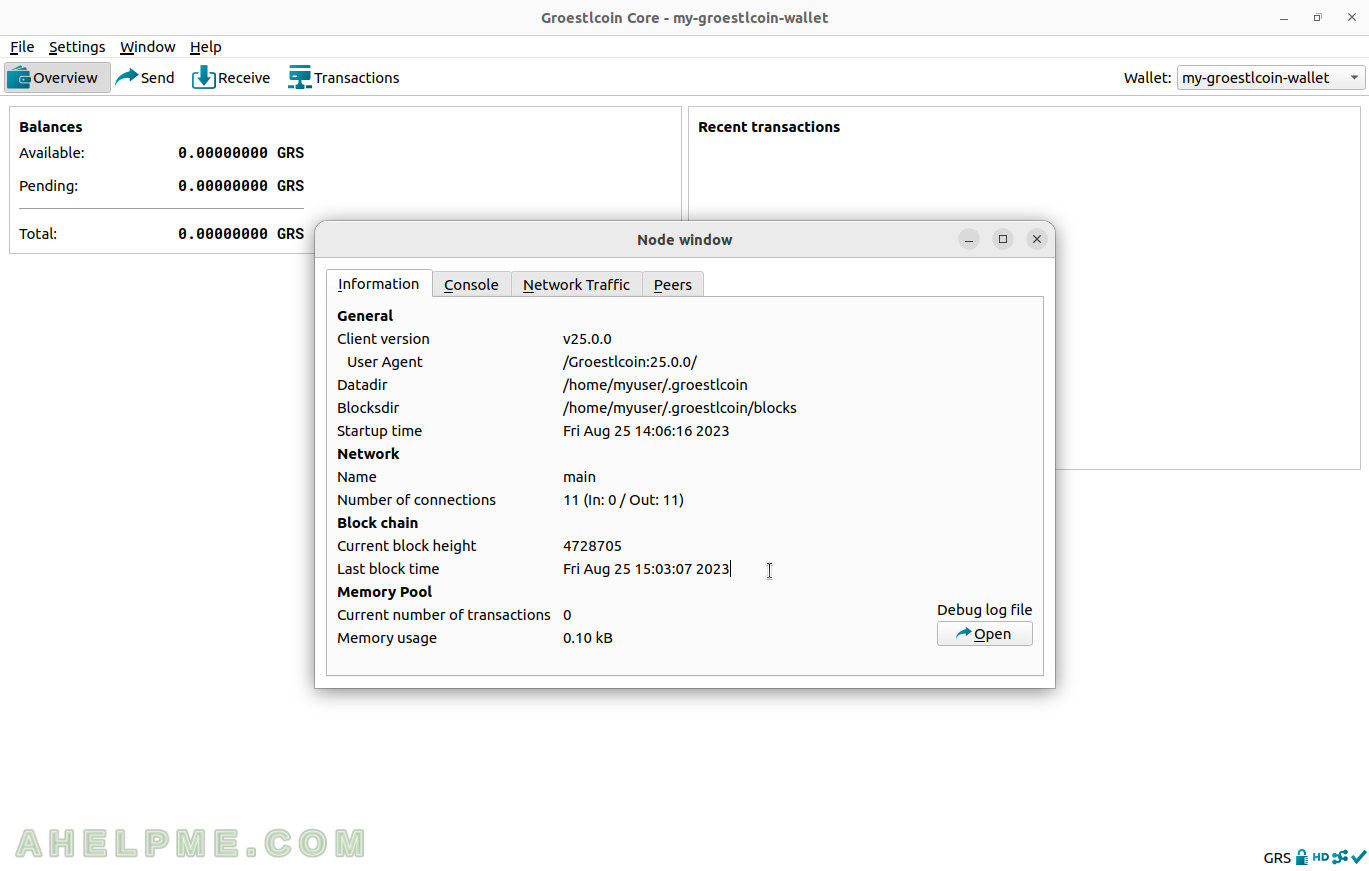This screenshot has width=1369, height=871.
Task: Click the current block height 4728705
Action: [x=592, y=545]
